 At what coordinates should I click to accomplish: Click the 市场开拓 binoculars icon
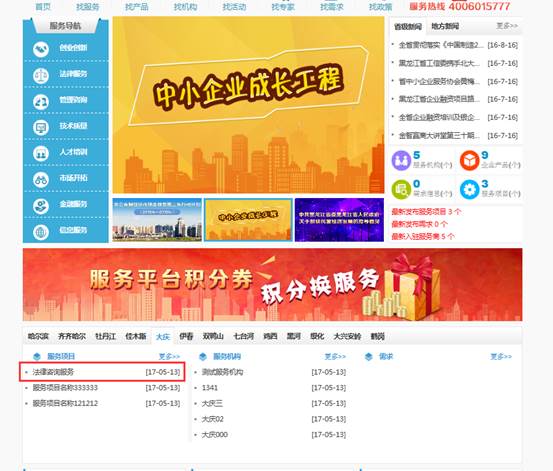(x=41, y=180)
